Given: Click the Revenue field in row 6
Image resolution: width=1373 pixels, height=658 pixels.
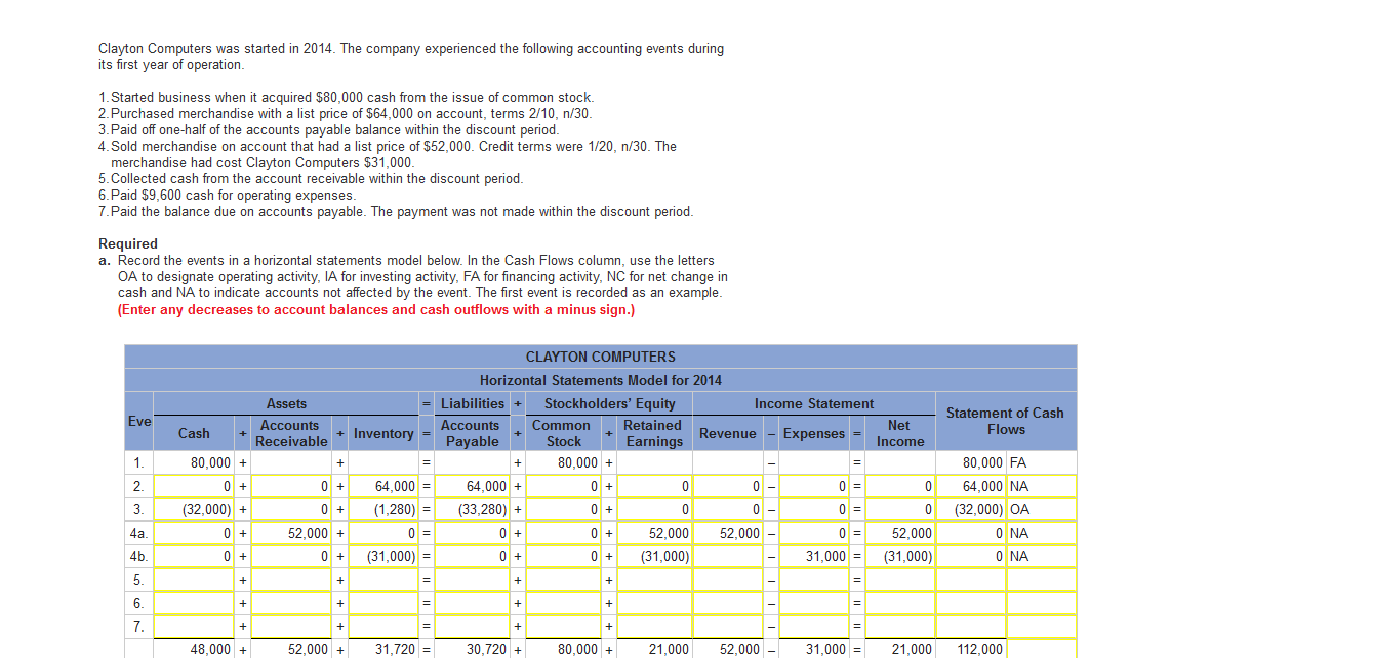Looking at the screenshot, I should pos(728,604).
